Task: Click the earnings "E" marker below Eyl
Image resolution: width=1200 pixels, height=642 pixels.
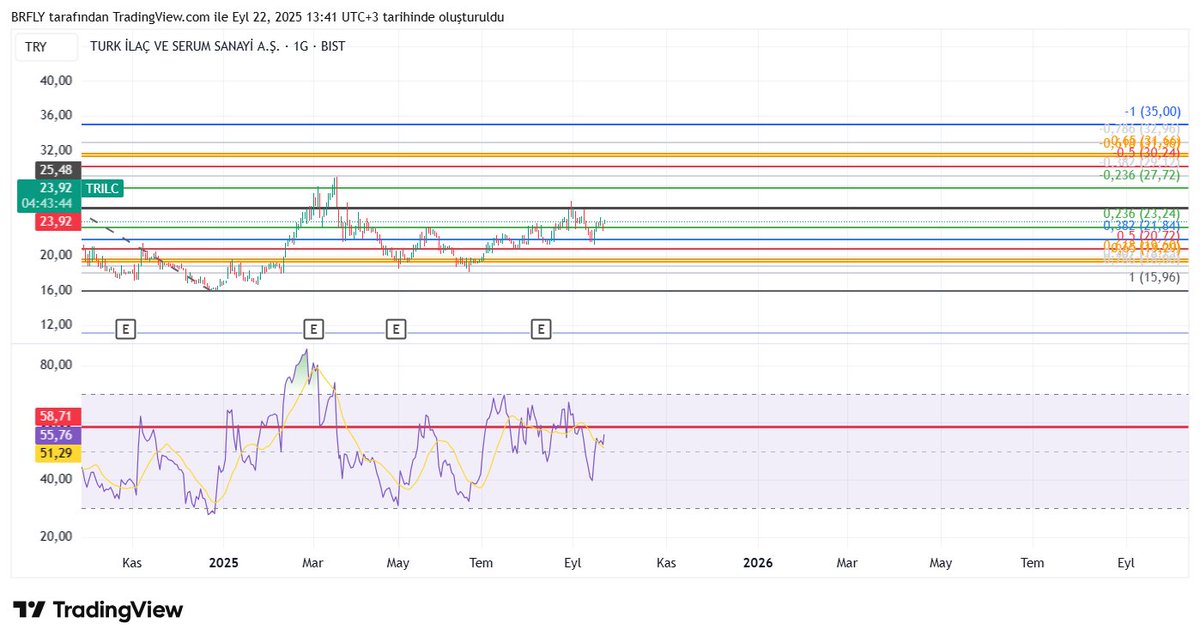Action: tap(541, 328)
